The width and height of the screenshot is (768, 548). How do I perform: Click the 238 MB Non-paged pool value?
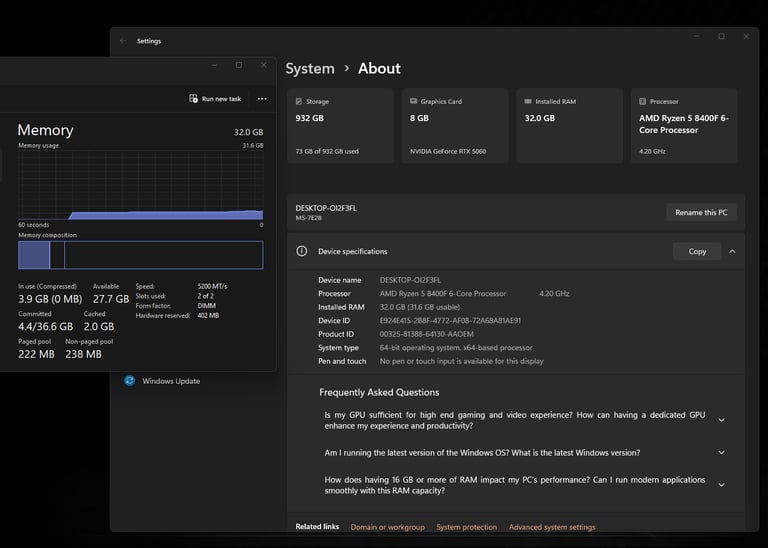pos(83,354)
